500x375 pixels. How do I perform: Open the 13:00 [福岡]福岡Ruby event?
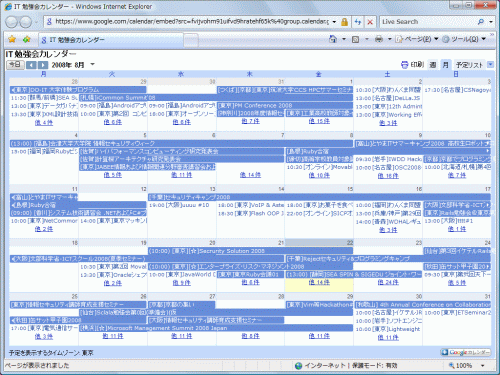coord(44,151)
